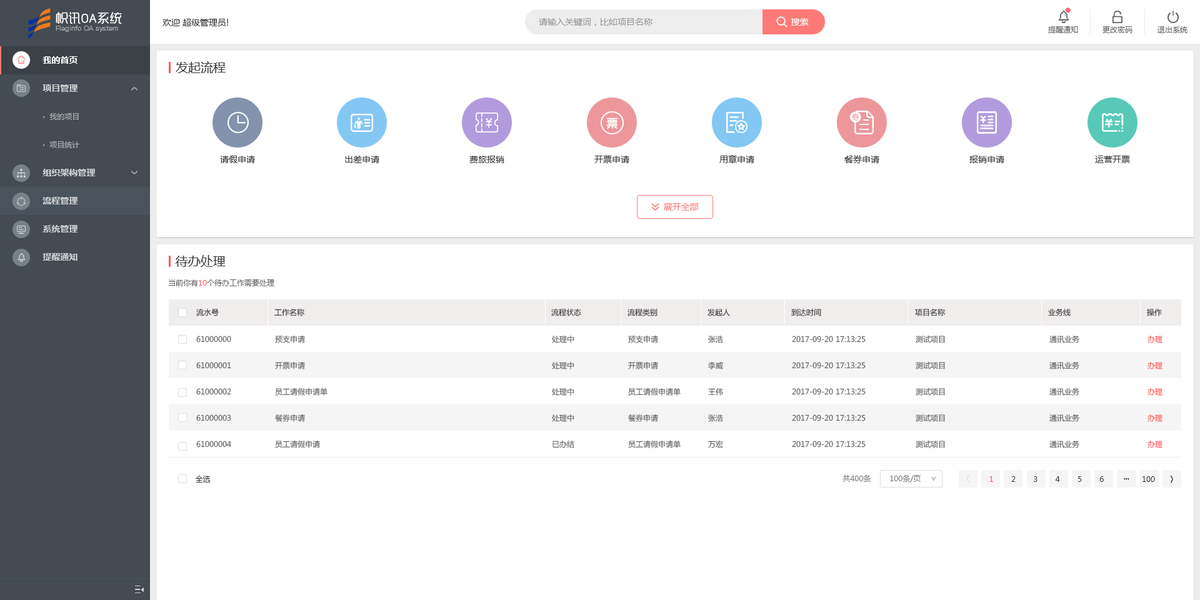The height and width of the screenshot is (600, 1200).
Task: Go to page 5
Action: (x=1081, y=479)
